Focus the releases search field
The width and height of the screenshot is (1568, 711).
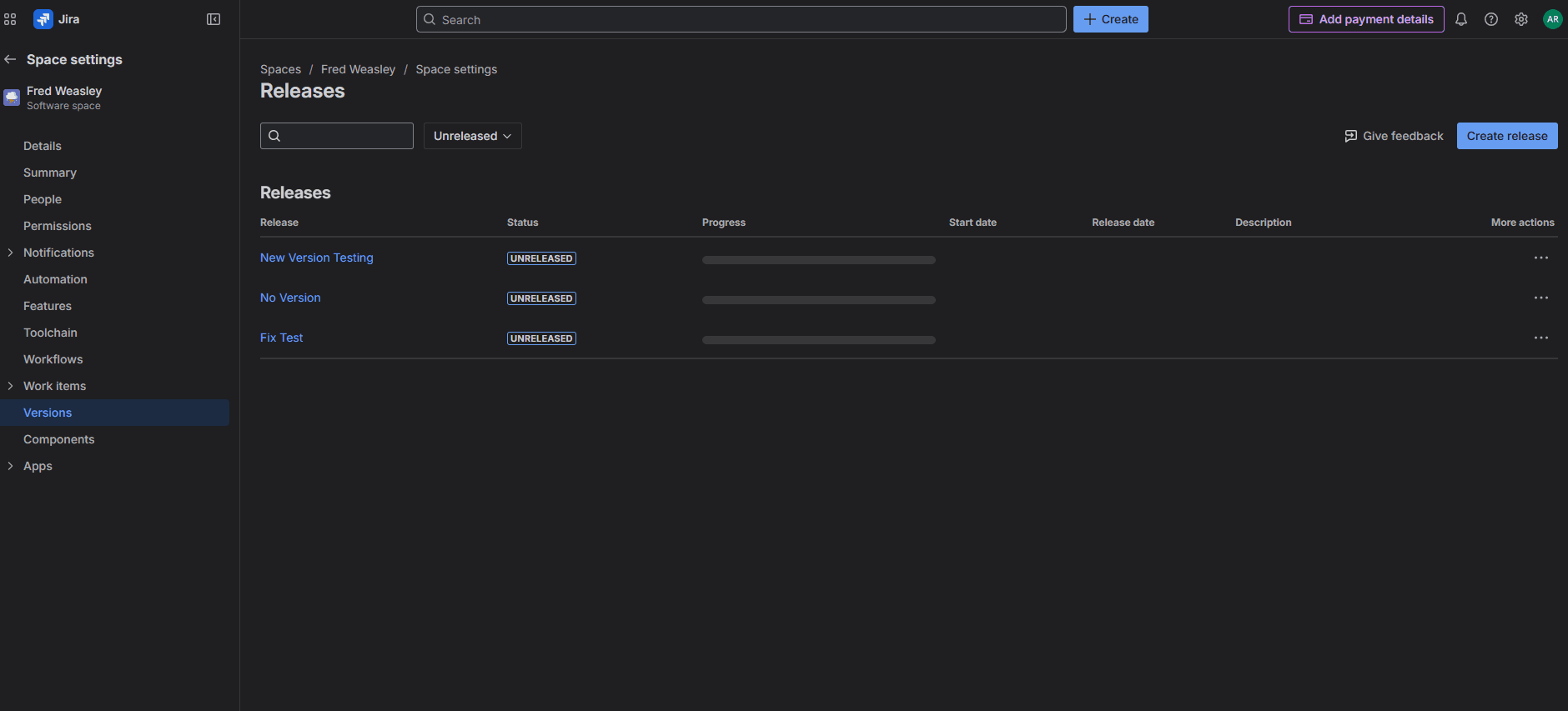(344, 136)
